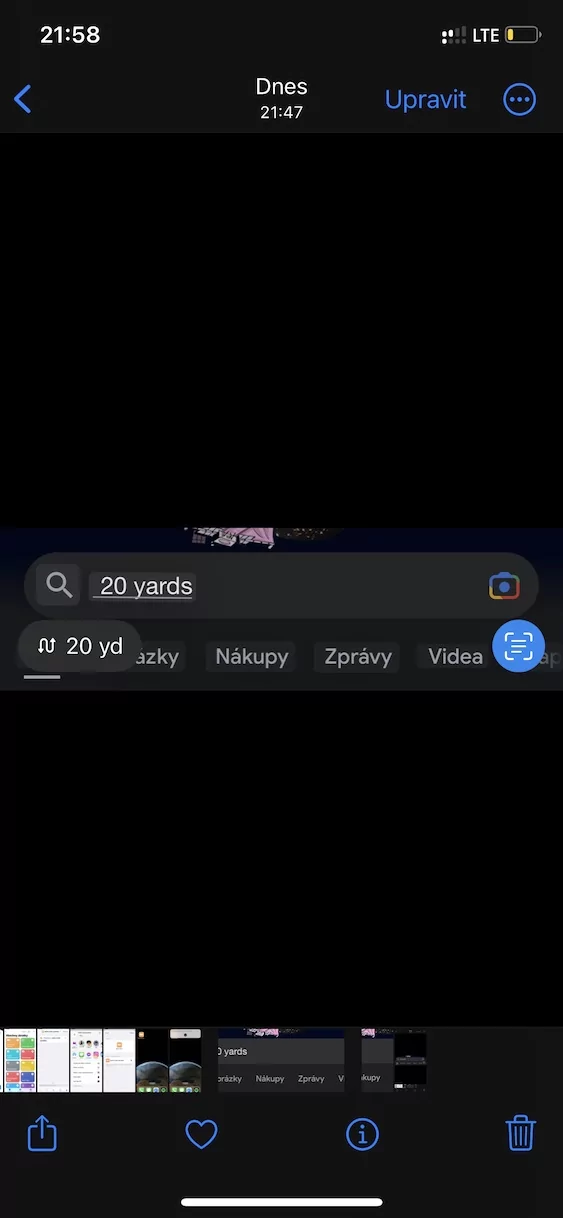
Task: Delete the photo with the trash icon
Action: [x=521, y=1133]
